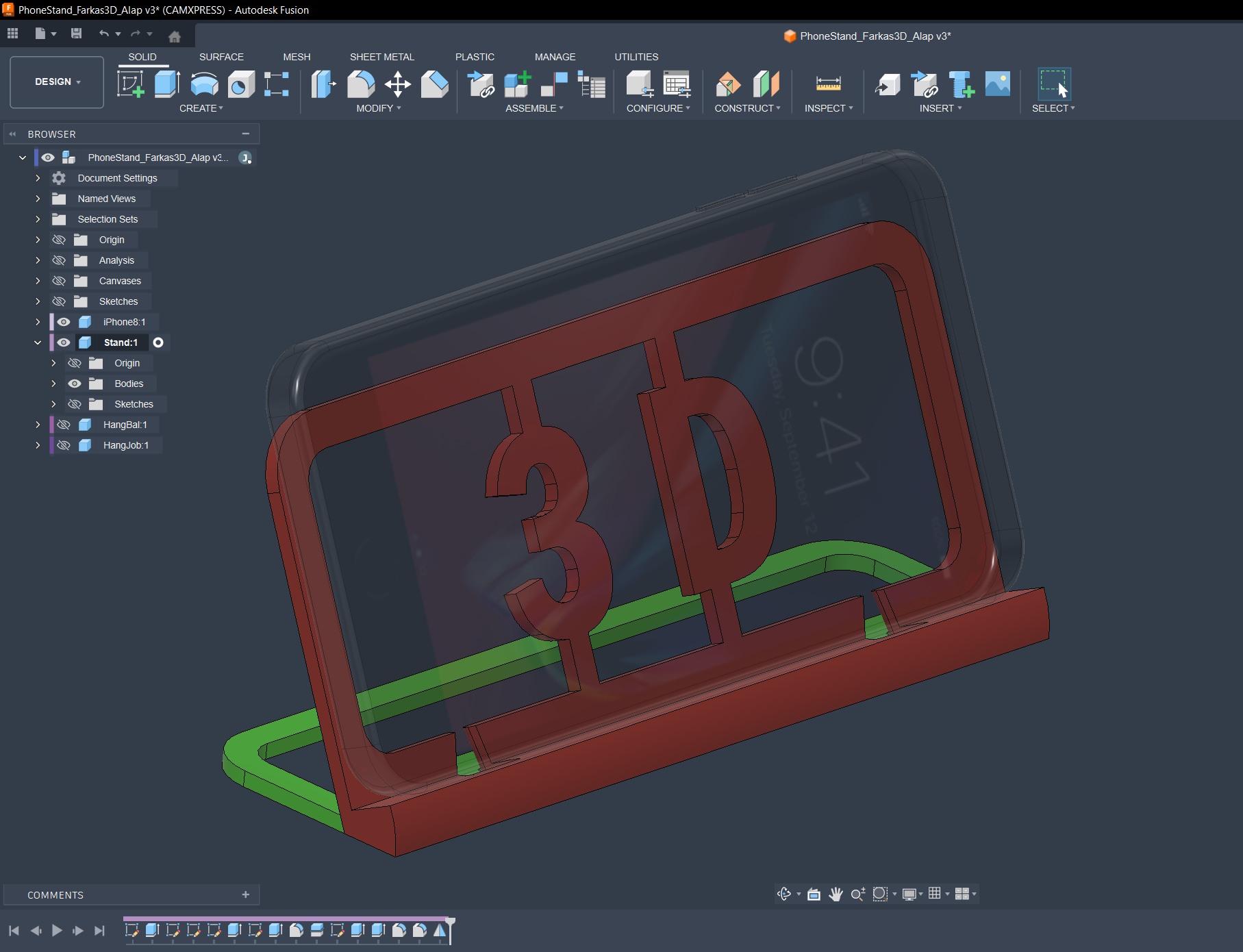Collapse the Stand:1 component tree
The image size is (1243, 952).
(x=38, y=342)
